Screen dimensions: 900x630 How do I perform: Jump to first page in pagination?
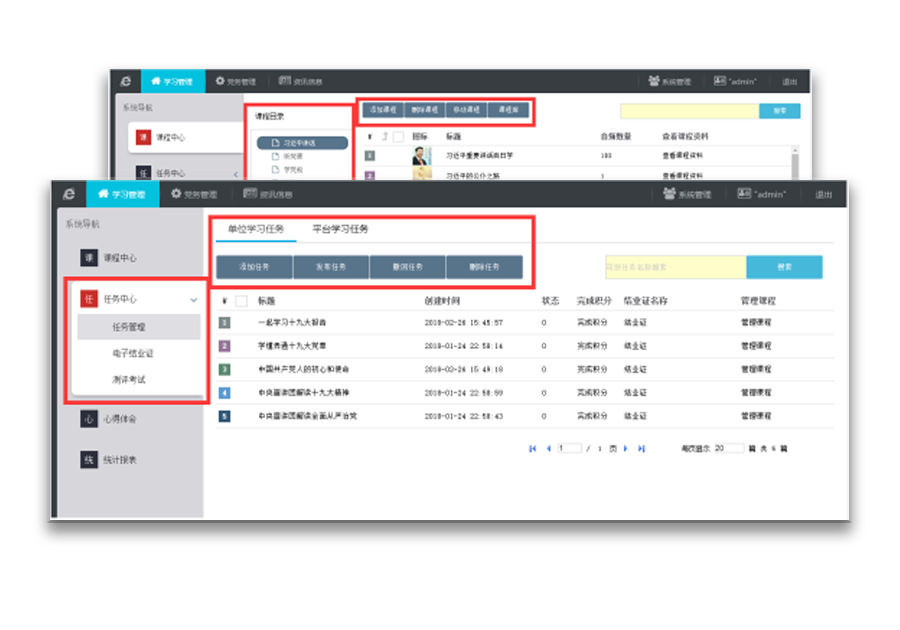[x=533, y=449]
